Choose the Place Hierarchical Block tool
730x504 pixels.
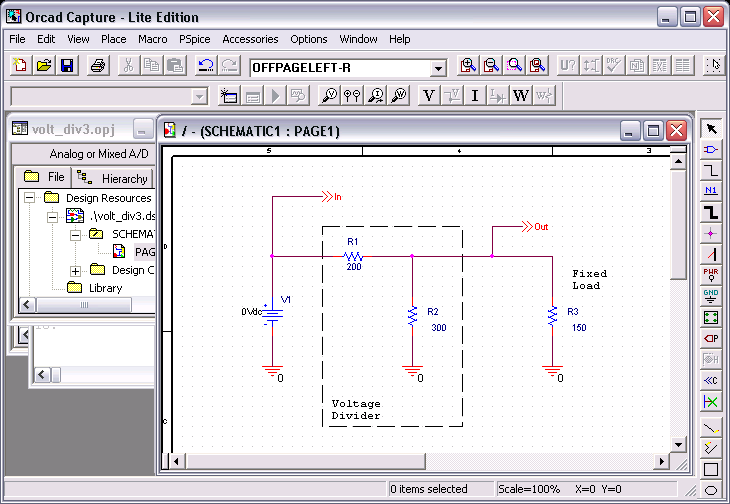711,317
